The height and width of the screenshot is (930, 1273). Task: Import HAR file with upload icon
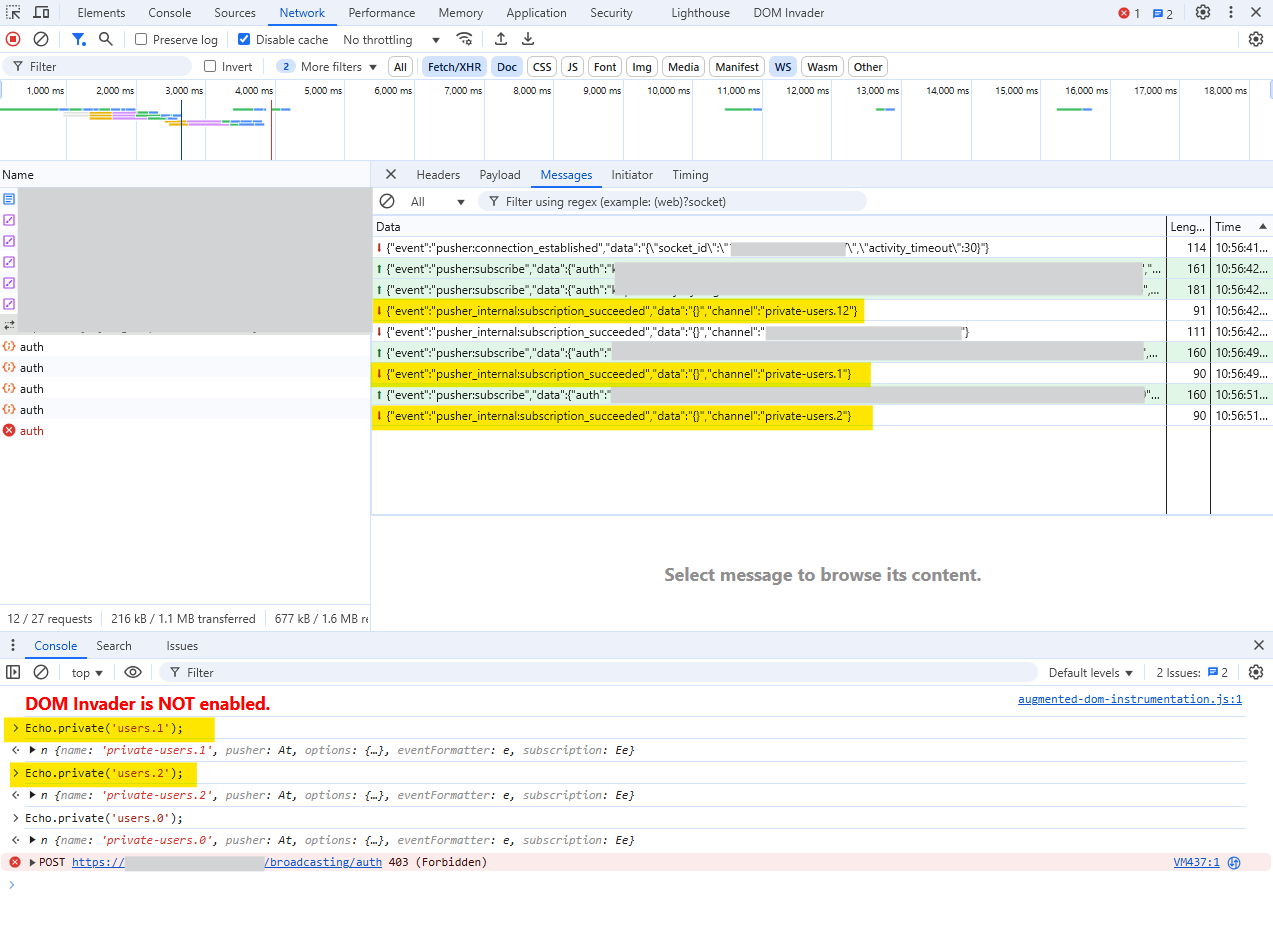click(501, 39)
